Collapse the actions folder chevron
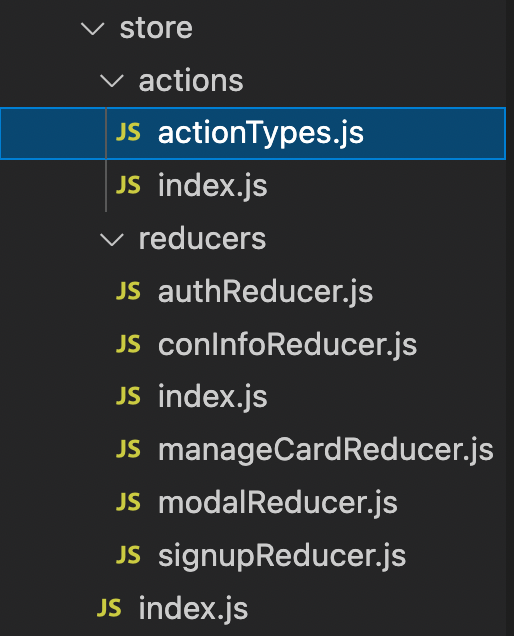514x636 pixels. [x=112, y=81]
